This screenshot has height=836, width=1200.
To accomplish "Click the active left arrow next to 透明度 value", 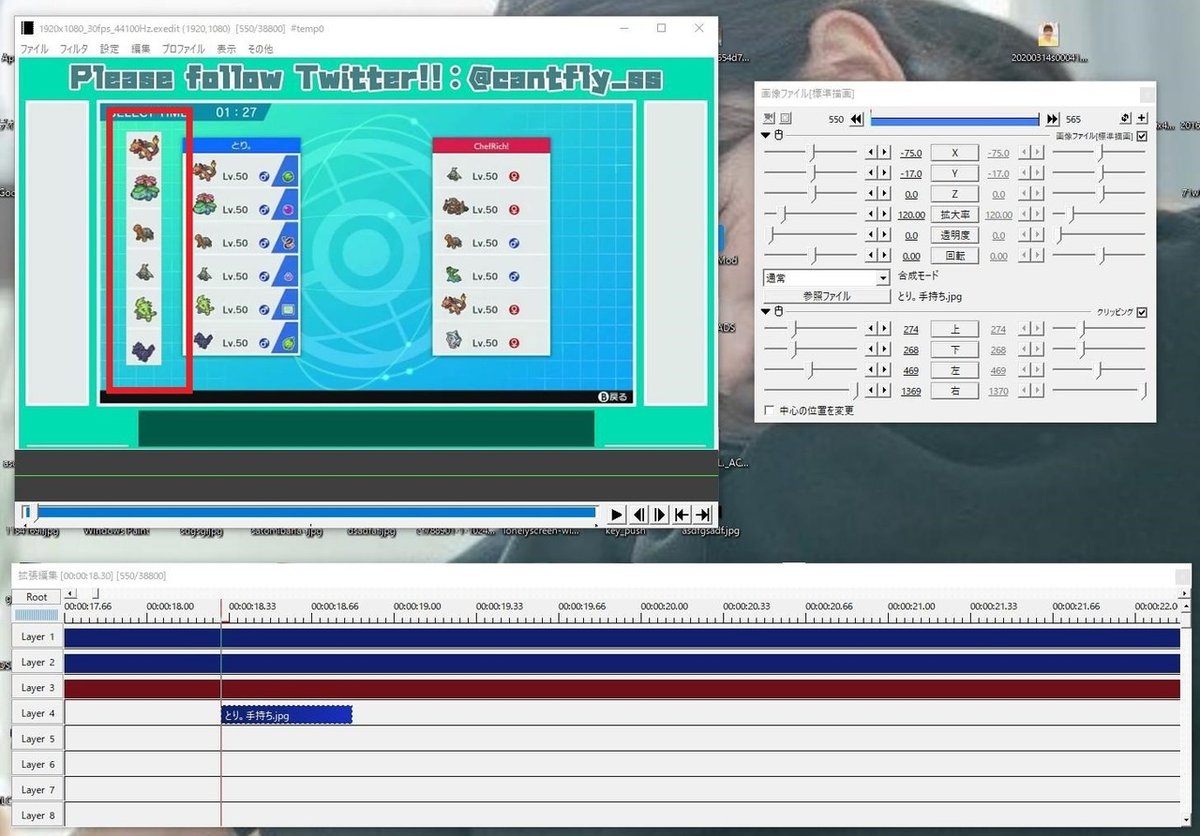I will point(871,236).
